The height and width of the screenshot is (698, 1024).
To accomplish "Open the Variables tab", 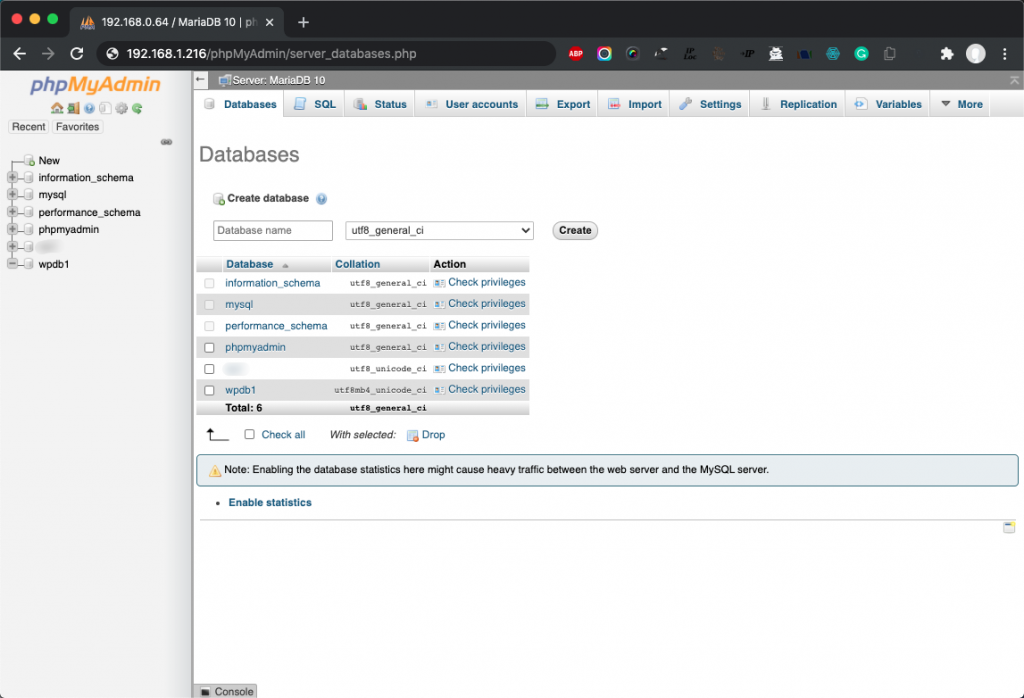I will pyautogui.click(x=888, y=104).
